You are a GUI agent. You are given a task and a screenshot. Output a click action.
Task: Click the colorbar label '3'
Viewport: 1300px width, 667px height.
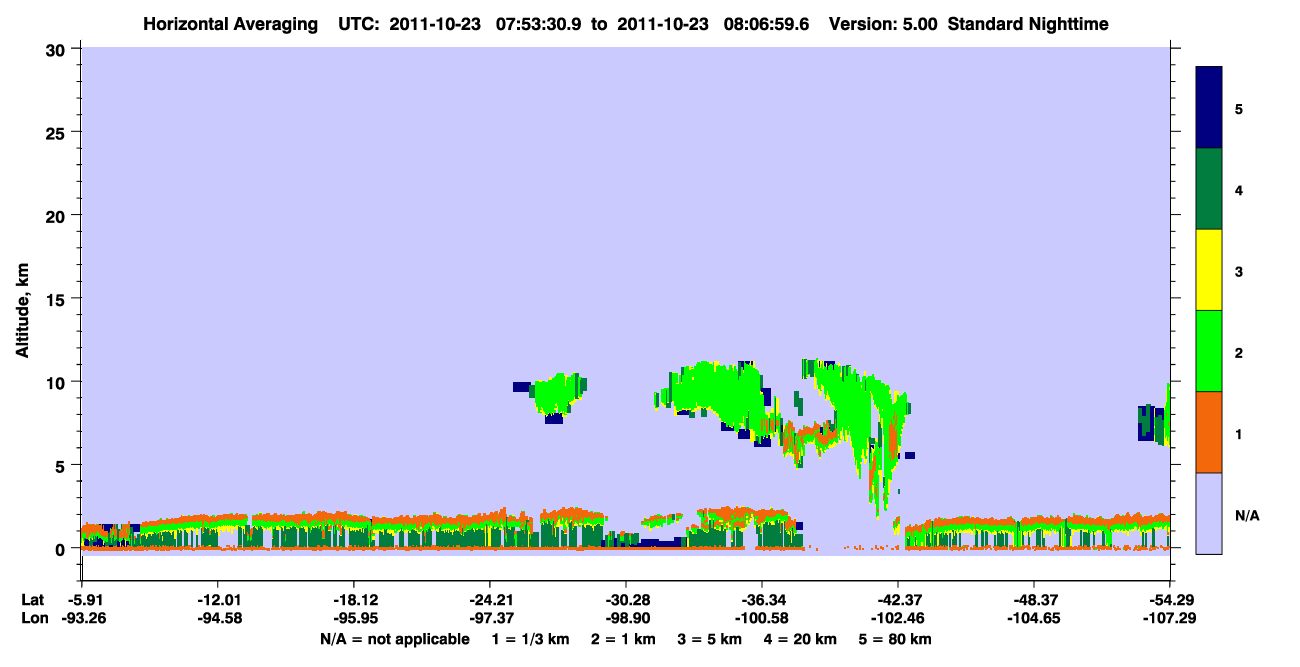(1239, 272)
